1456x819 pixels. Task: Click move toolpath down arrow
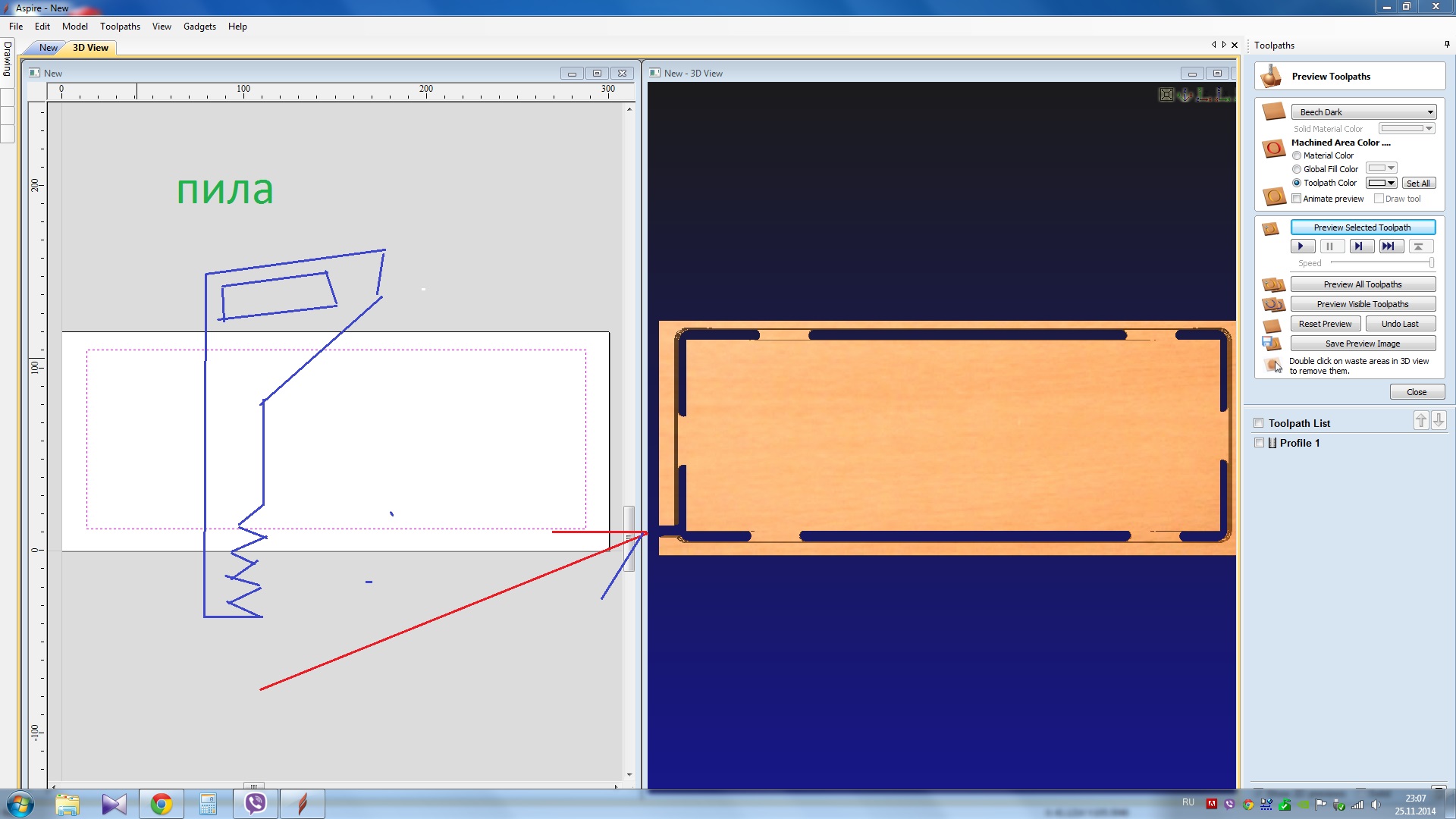[1439, 421]
